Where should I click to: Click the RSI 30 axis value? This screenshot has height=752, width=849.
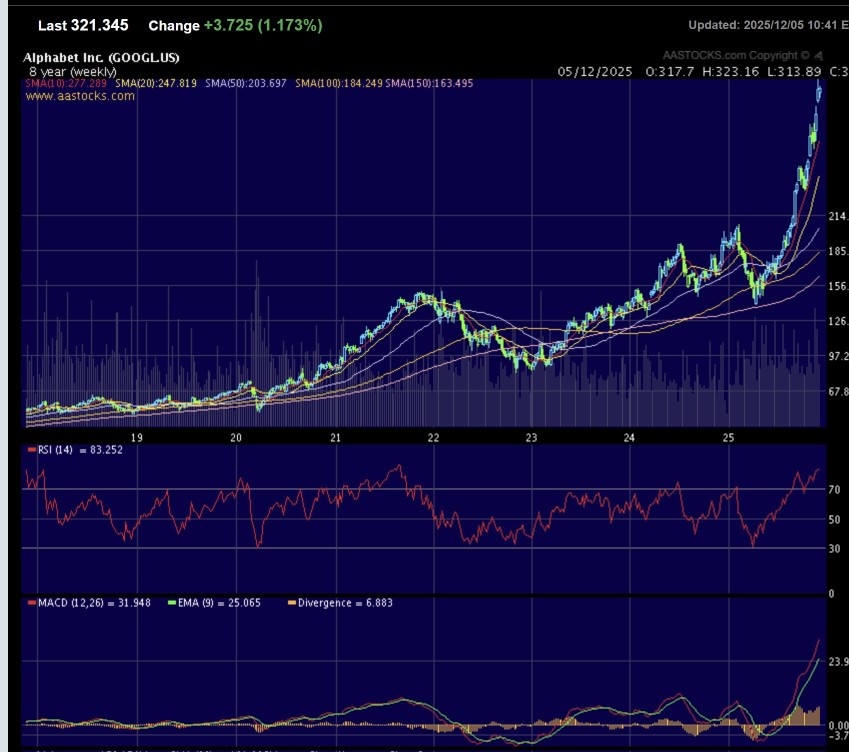click(x=834, y=548)
